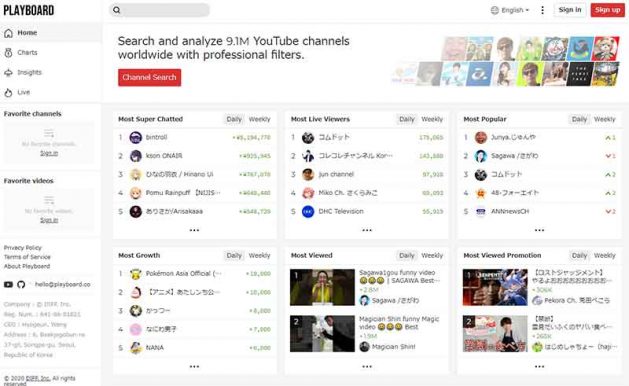Open Playboard's GitHub icon link

(x=21, y=284)
